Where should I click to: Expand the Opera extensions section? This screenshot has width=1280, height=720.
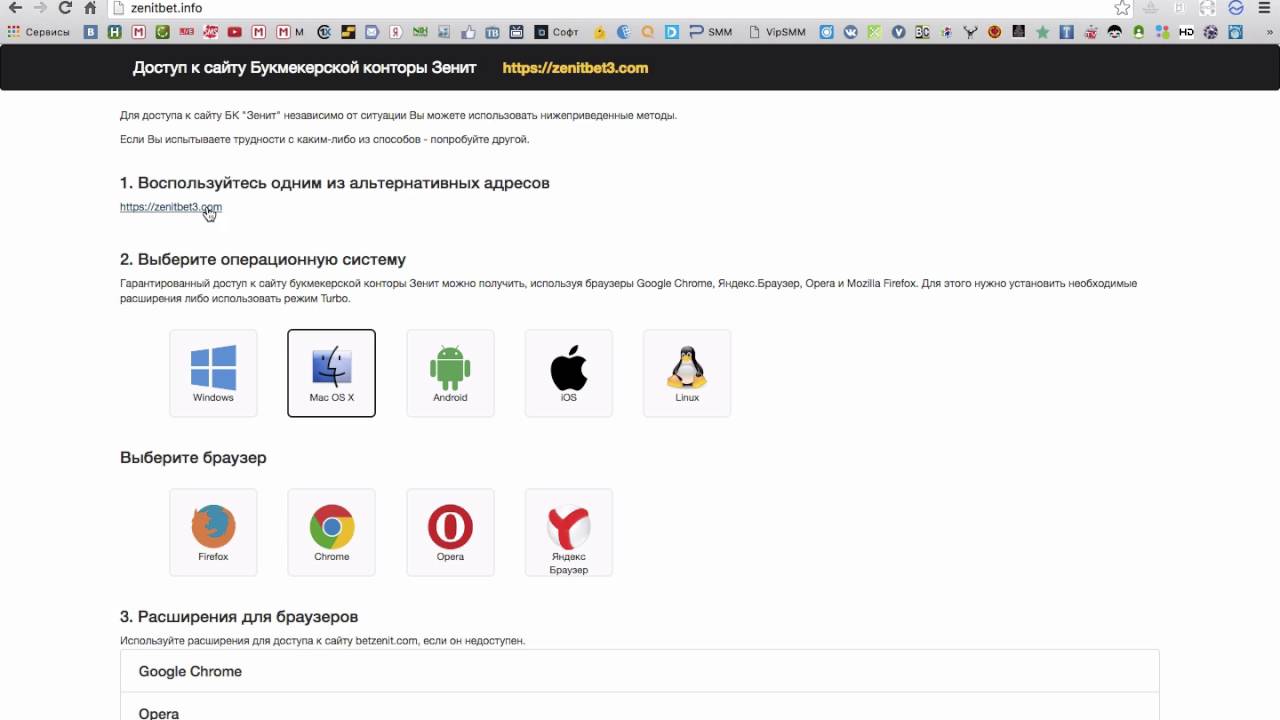pos(639,707)
